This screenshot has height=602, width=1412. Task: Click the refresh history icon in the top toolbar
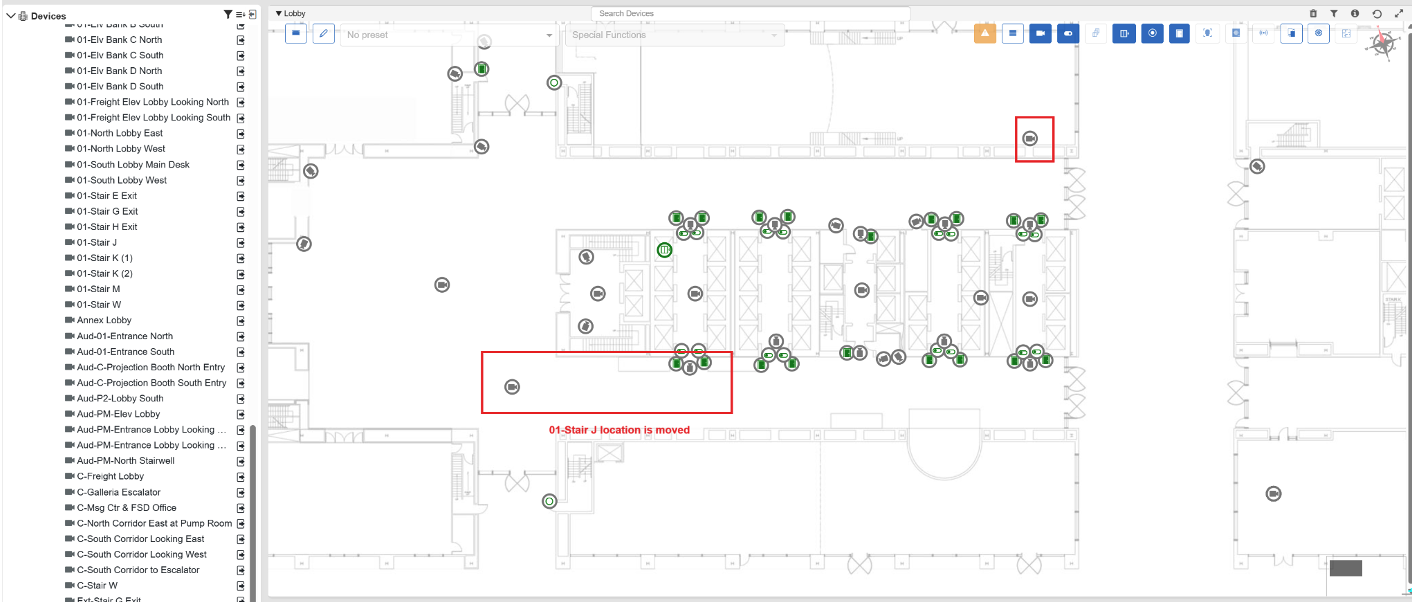tap(1377, 13)
